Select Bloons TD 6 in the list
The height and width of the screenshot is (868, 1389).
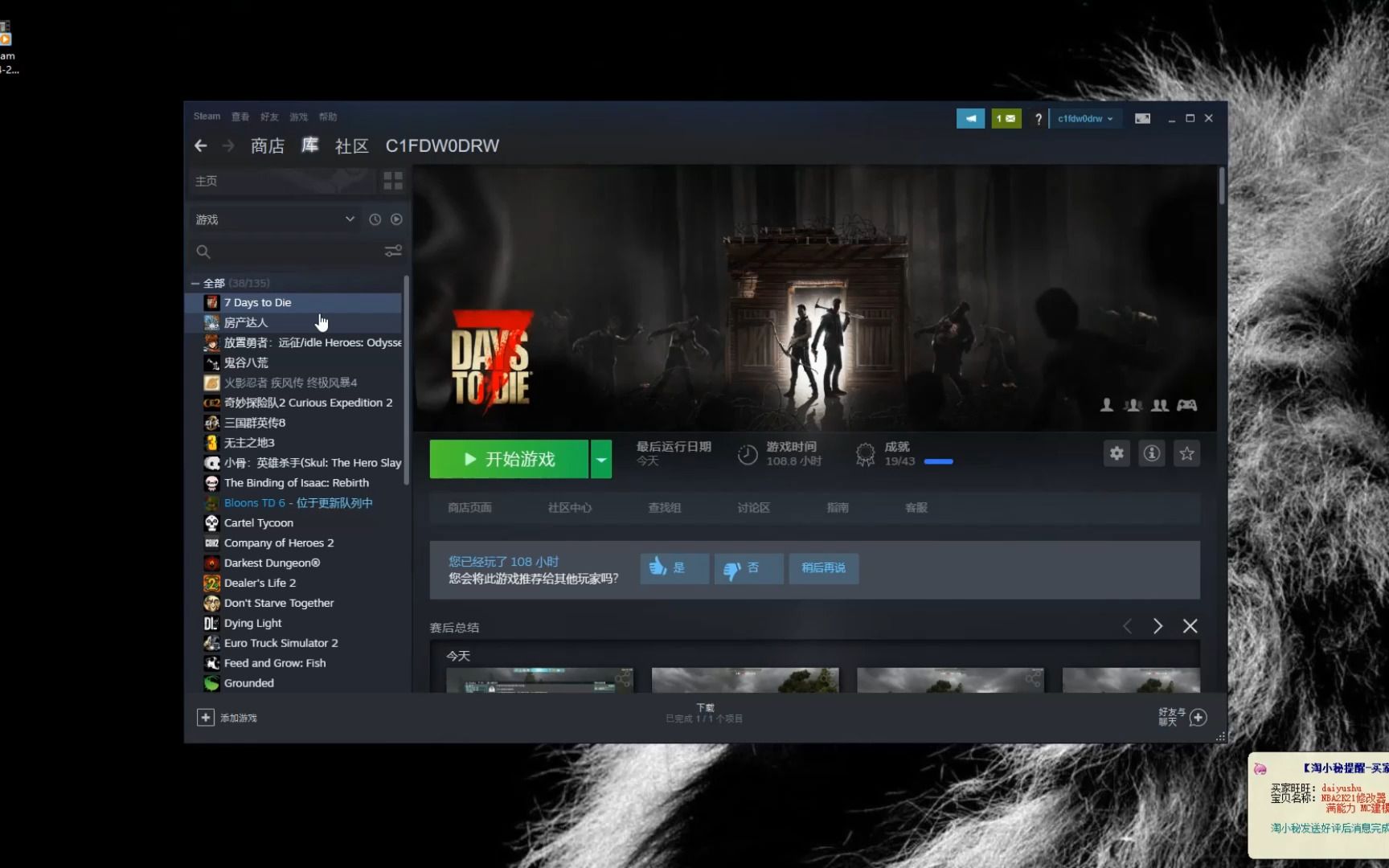[293, 503]
